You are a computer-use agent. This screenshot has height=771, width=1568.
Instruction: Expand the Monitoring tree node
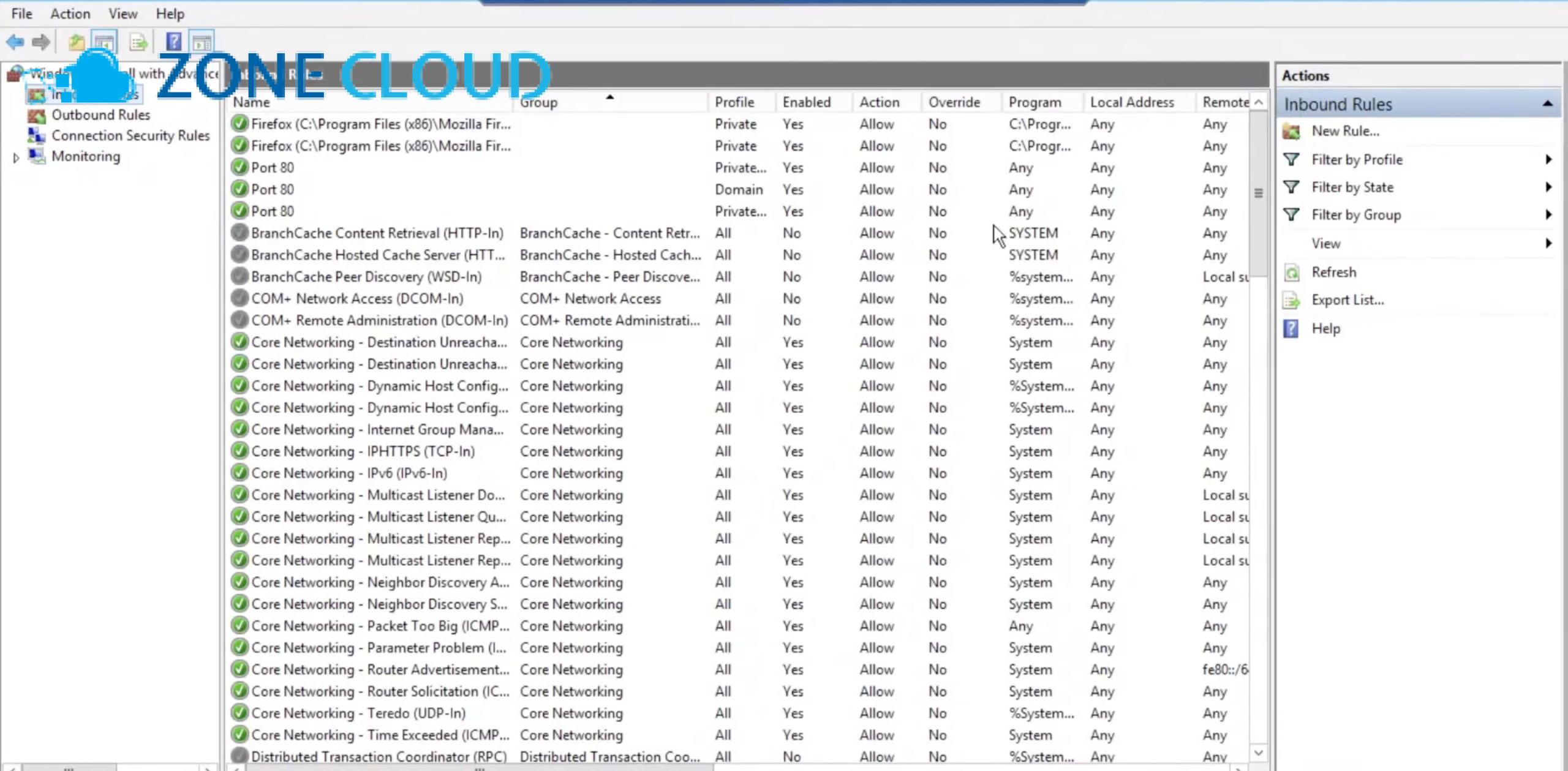click(17, 157)
